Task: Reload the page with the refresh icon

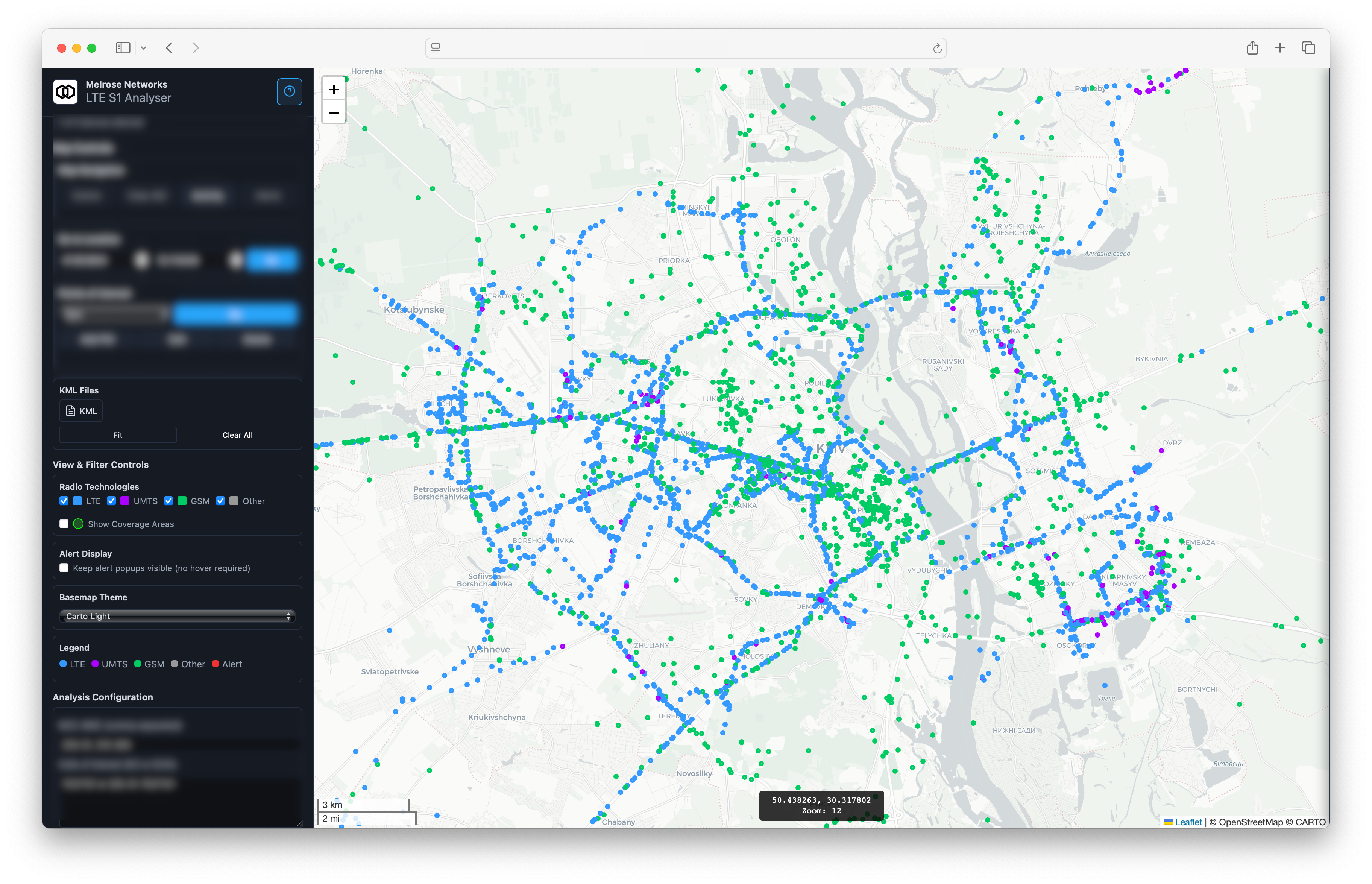Action: pyautogui.click(x=937, y=48)
